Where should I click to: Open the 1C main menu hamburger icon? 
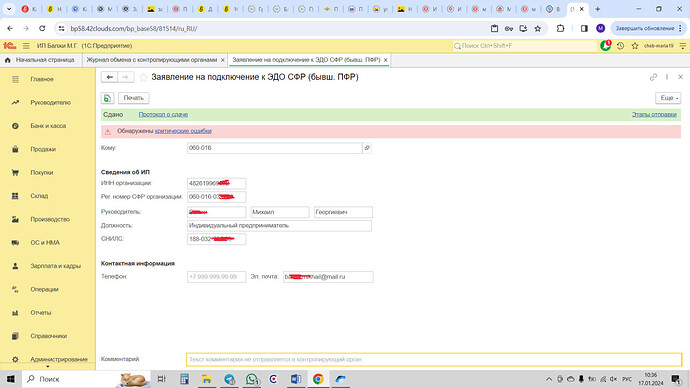click(26, 46)
